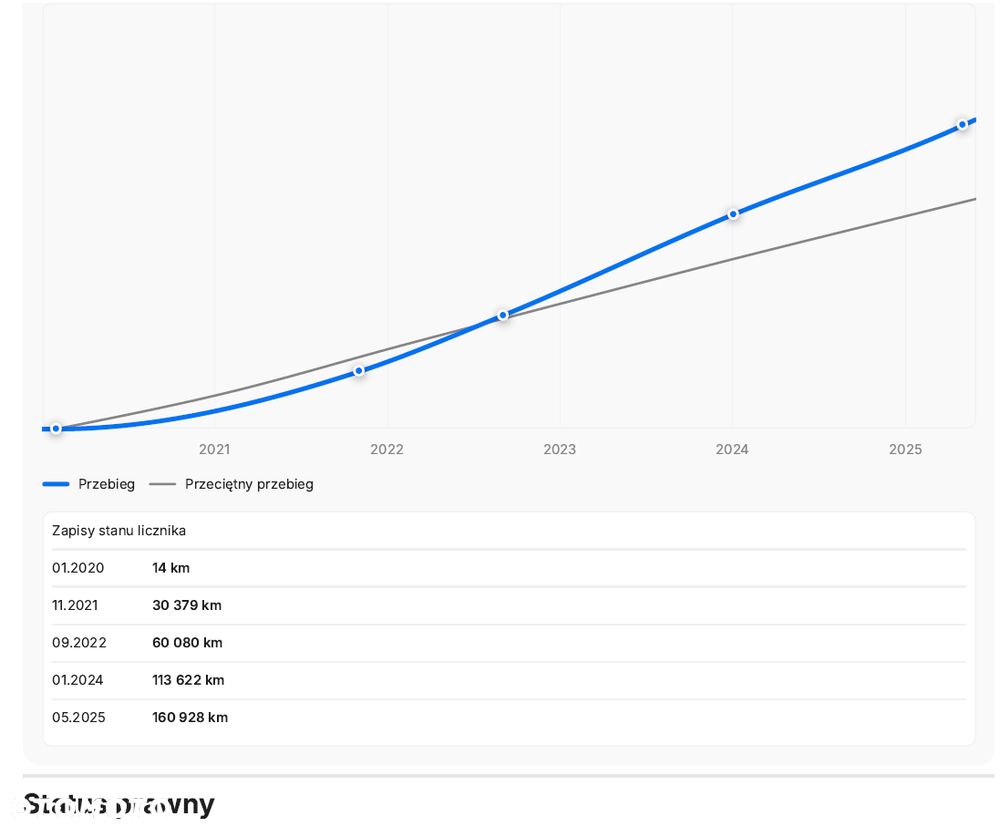This screenshot has height=828, width=1000.
Task: Select the 01.2024 data point on the mileage line
Action: 733,214
